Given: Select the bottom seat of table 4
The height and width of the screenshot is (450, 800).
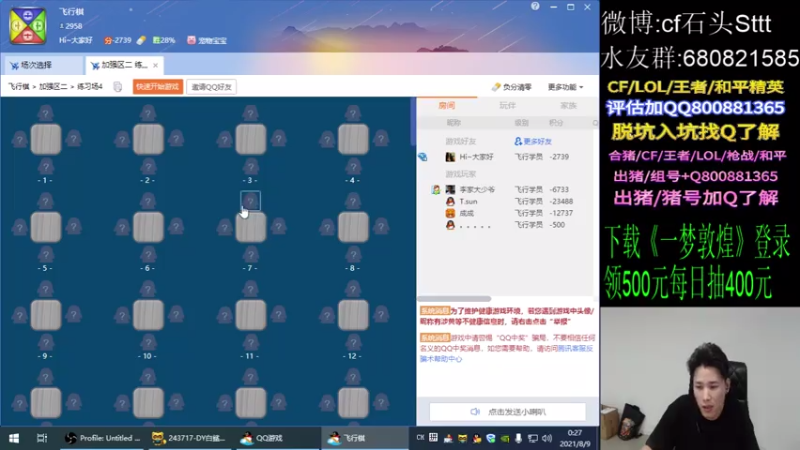Looking at the screenshot, I should 353,167.
